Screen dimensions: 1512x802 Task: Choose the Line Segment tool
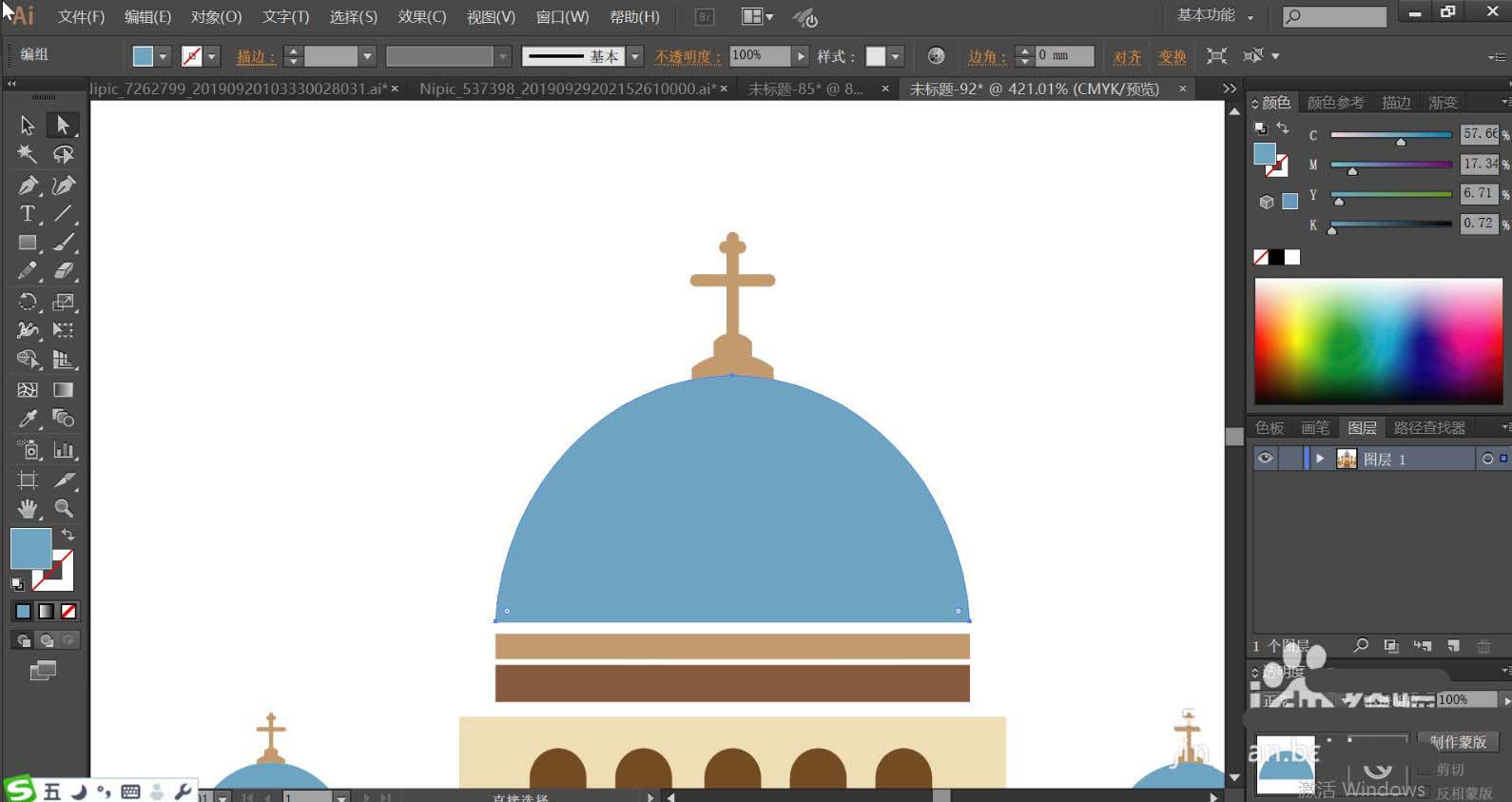click(63, 214)
